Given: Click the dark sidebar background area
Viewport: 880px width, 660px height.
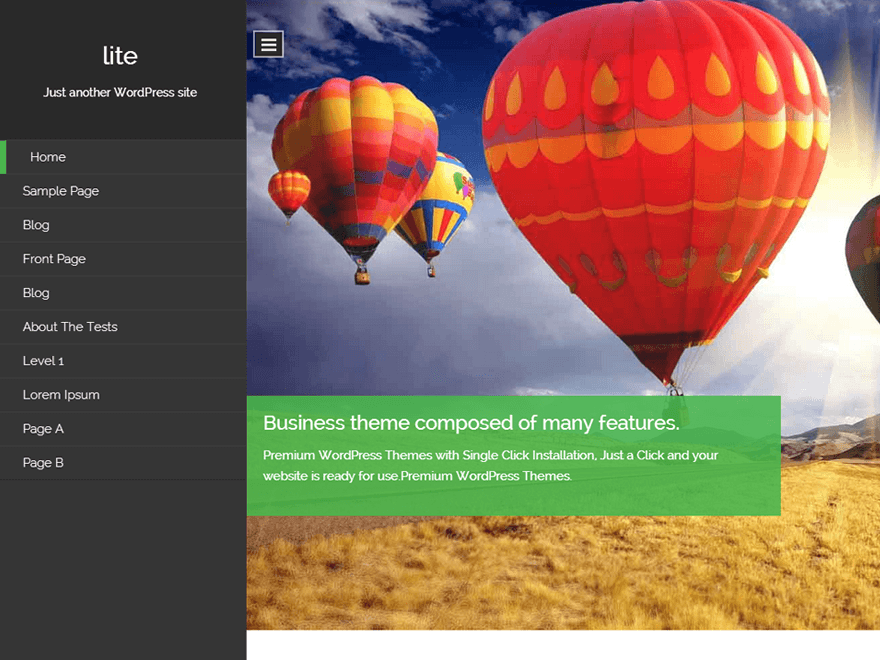Looking at the screenshot, I should click(x=120, y=560).
